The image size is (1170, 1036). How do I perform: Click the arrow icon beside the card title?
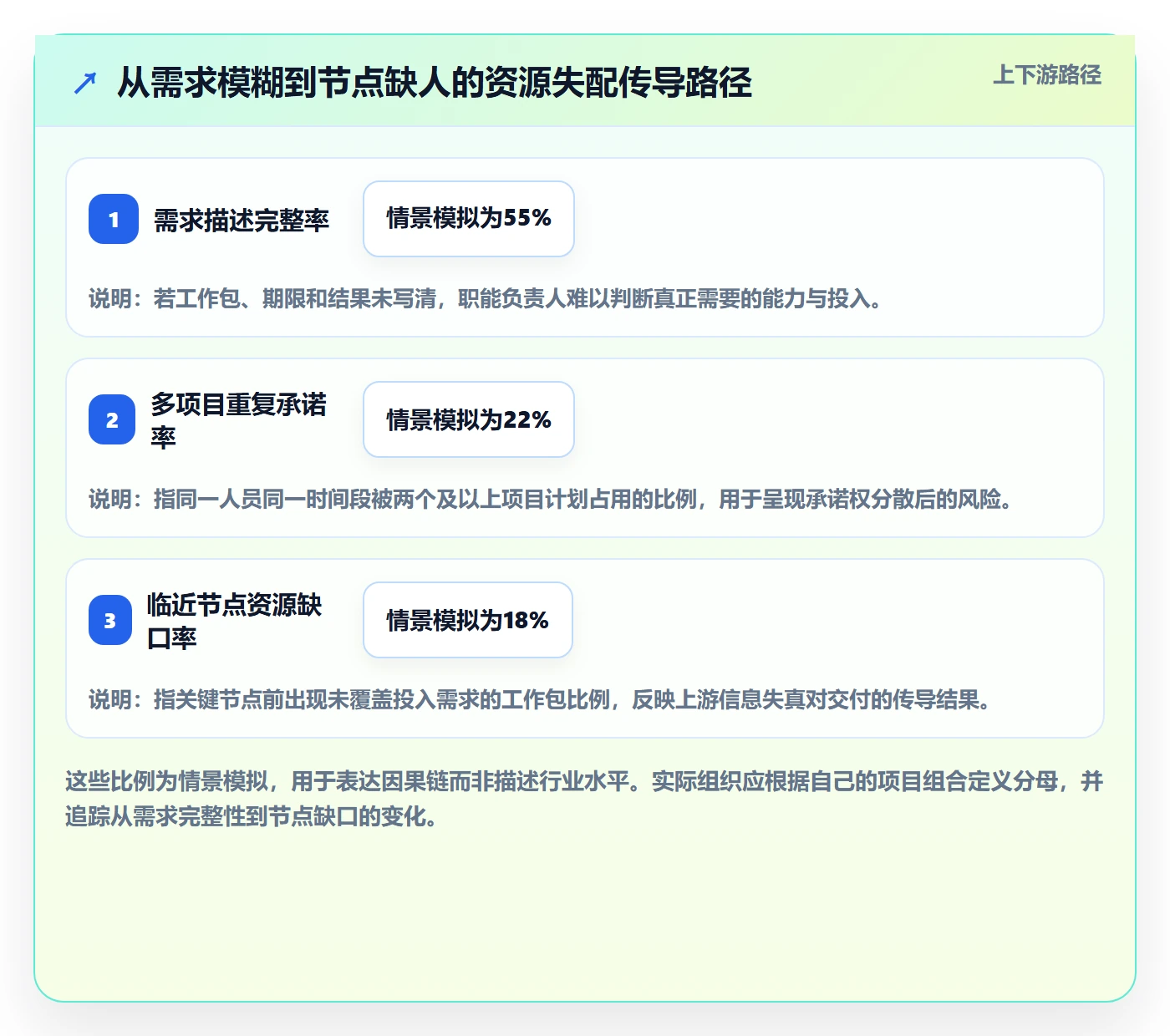click(85, 83)
